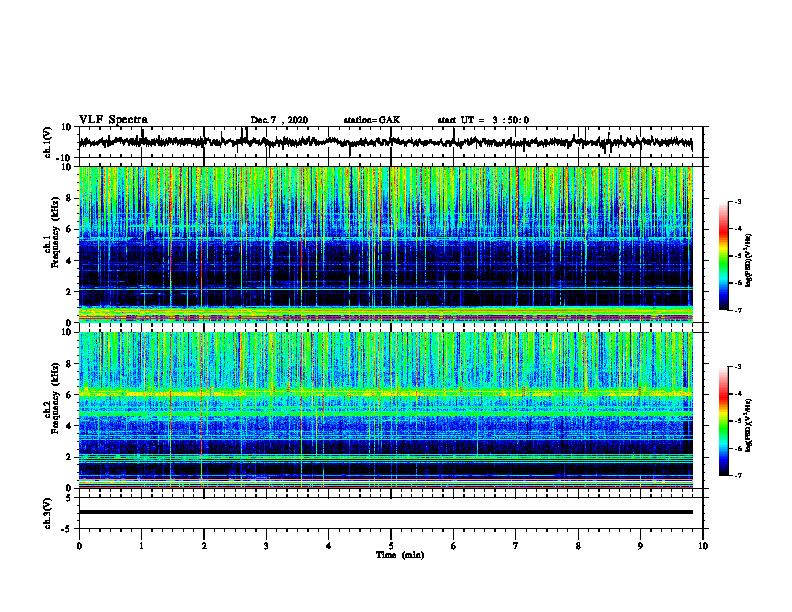Click the time axis tick label "2"
792x612 pixels.
[x=204, y=546]
